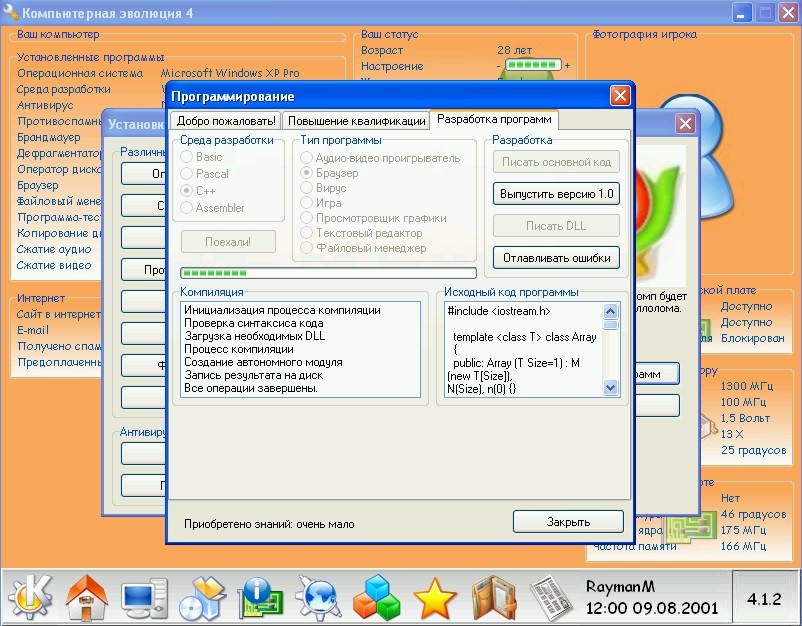Choose Игра program type
This screenshot has height=626, width=802.
tap(306, 203)
